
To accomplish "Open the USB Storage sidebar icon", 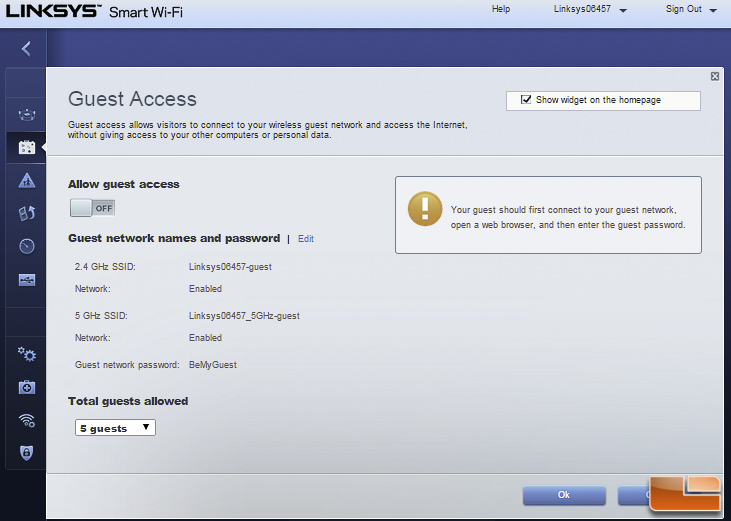I will 27,280.
